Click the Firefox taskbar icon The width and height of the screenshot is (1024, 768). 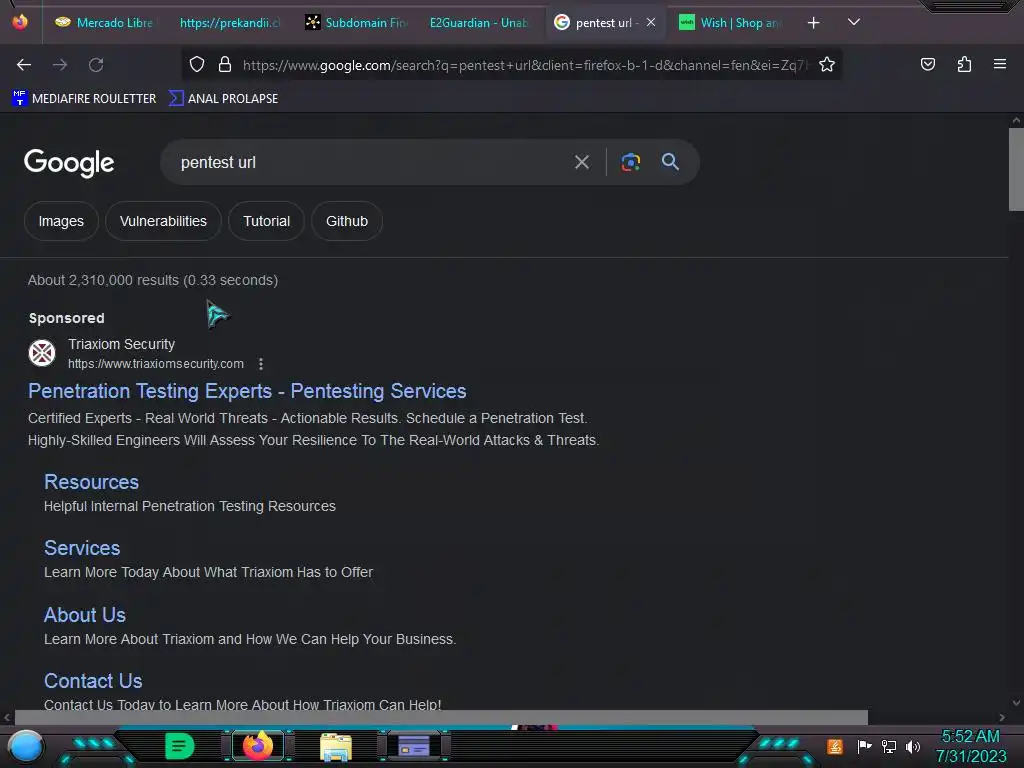pos(258,746)
